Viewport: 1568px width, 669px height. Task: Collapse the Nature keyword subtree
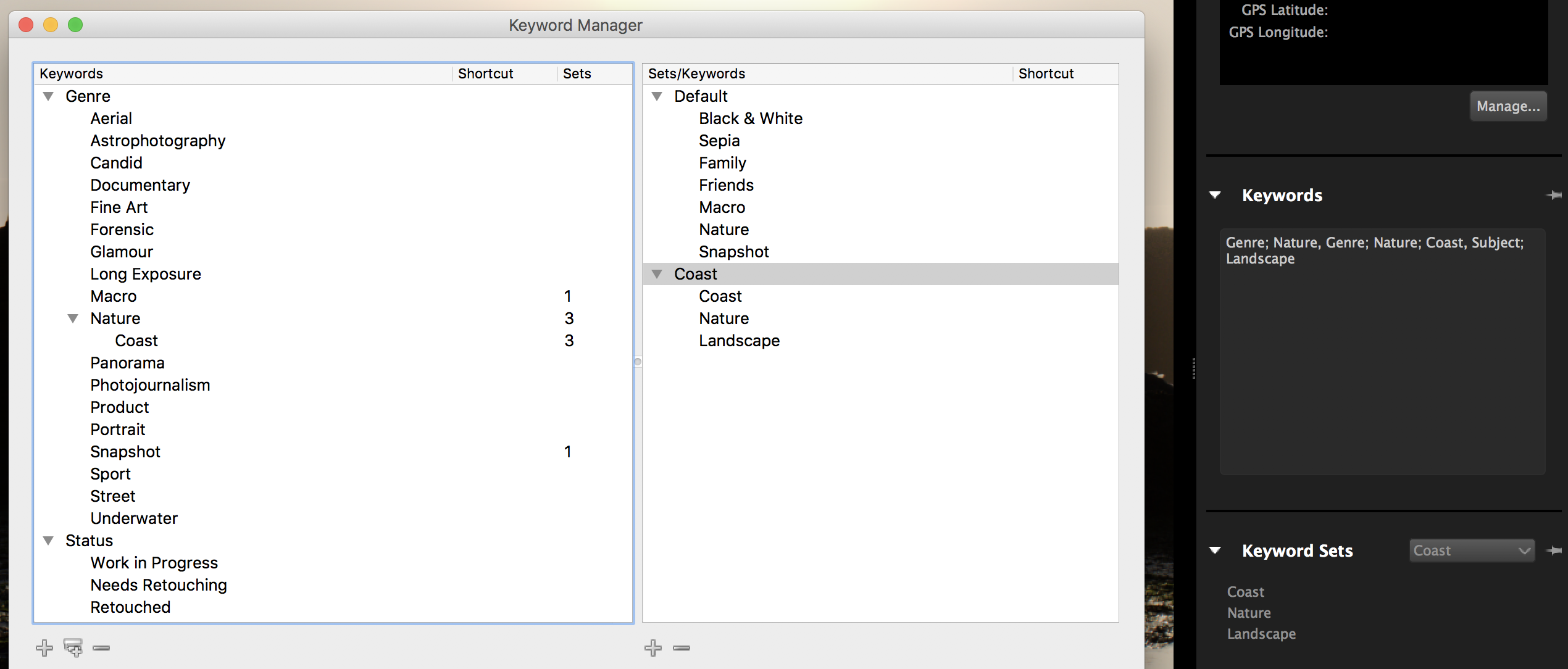tap(73, 318)
